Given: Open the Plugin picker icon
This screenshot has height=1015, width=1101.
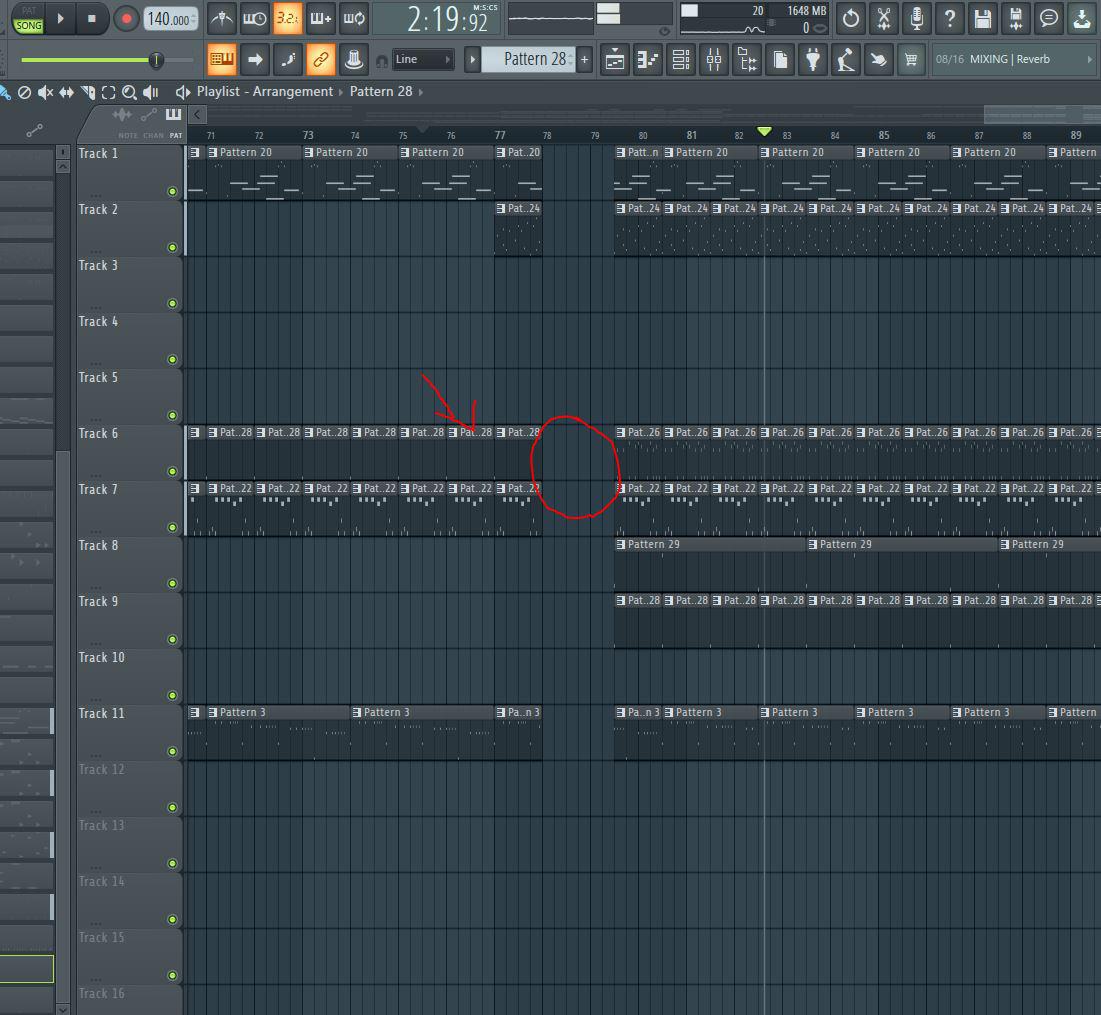Looking at the screenshot, I should click(813, 59).
